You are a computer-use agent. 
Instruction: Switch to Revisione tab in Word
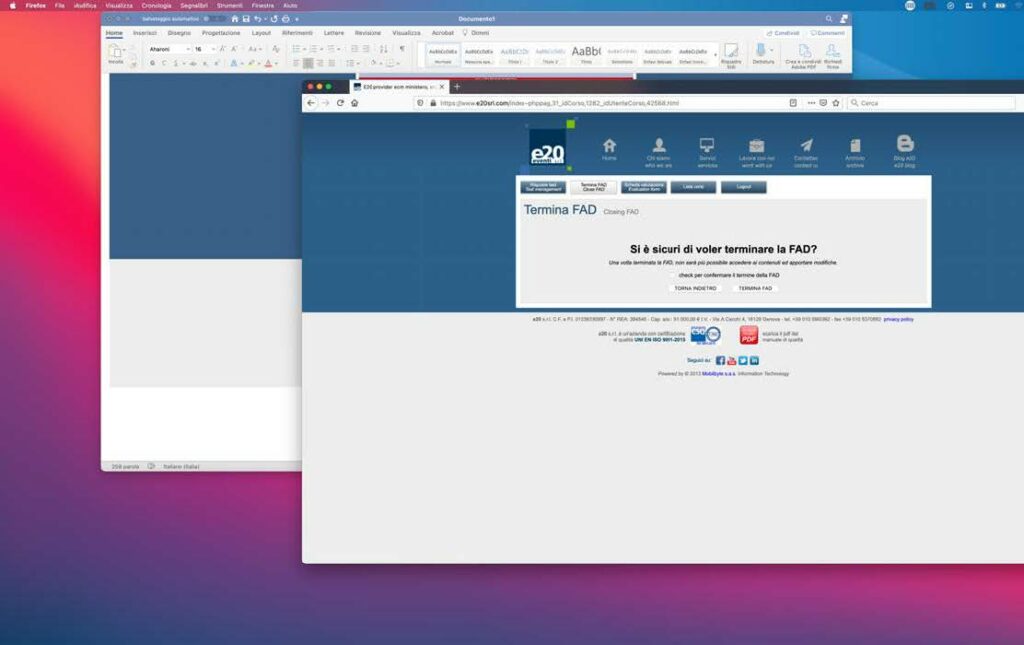pos(368,33)
